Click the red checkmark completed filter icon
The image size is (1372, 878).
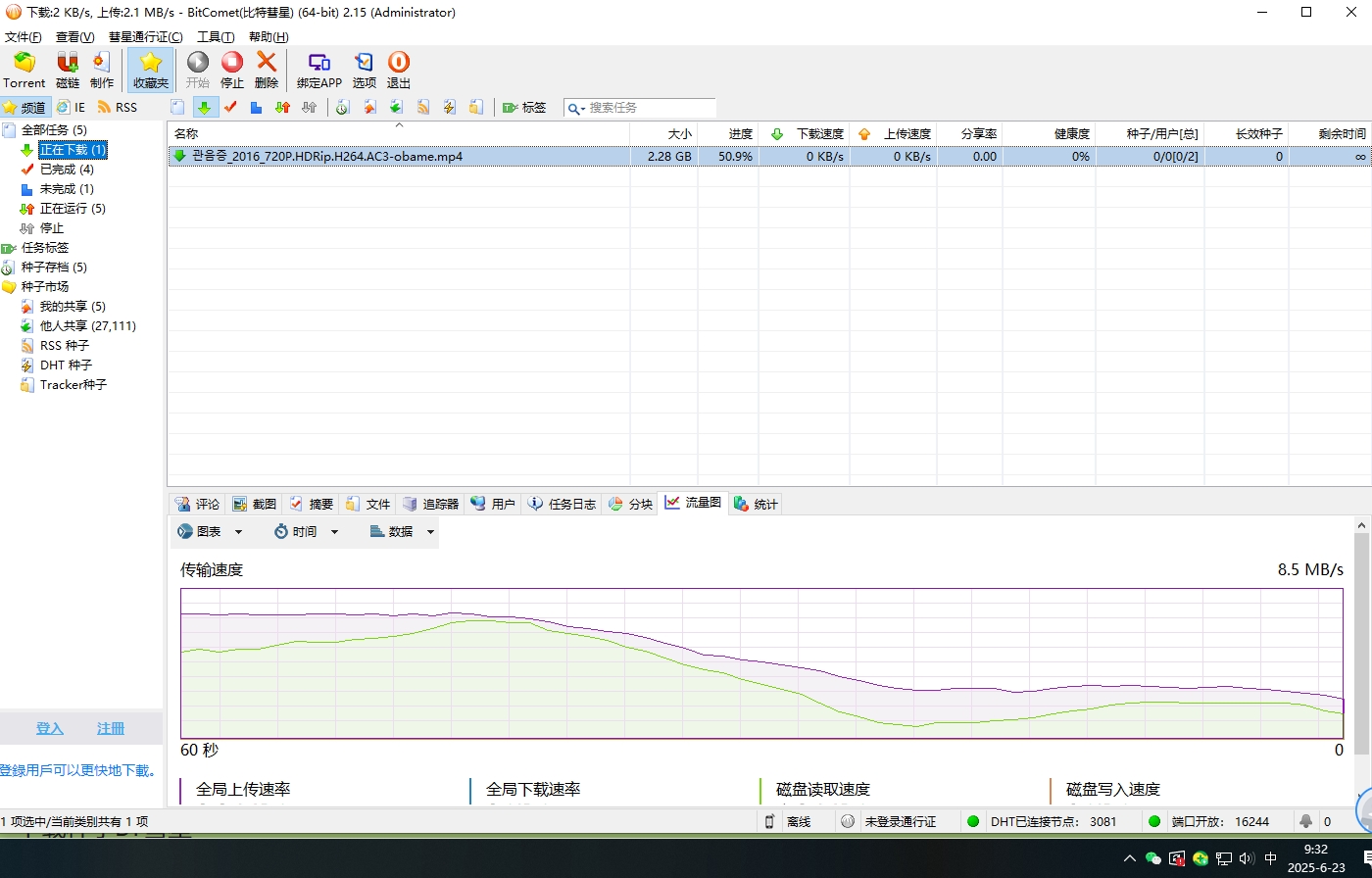coord(230,107)
